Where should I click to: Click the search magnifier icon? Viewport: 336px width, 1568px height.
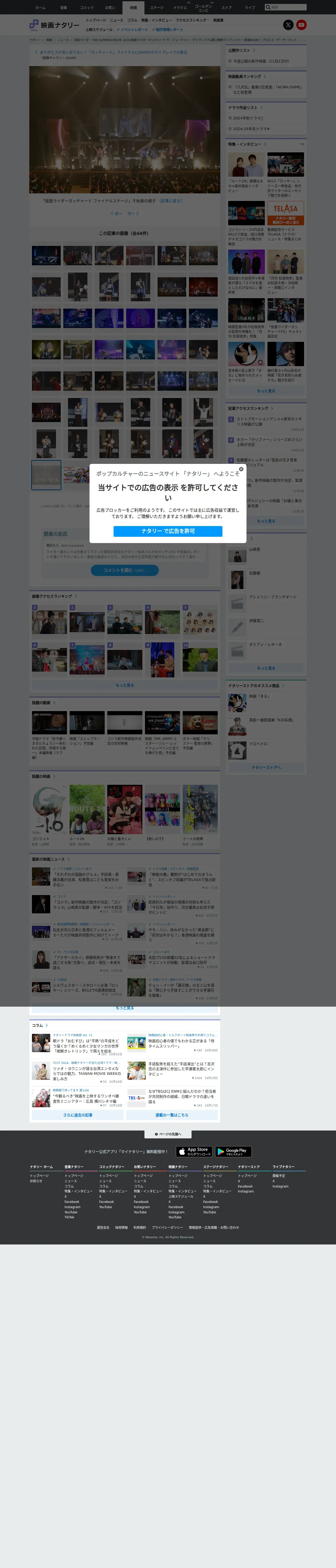coord(268,7)
